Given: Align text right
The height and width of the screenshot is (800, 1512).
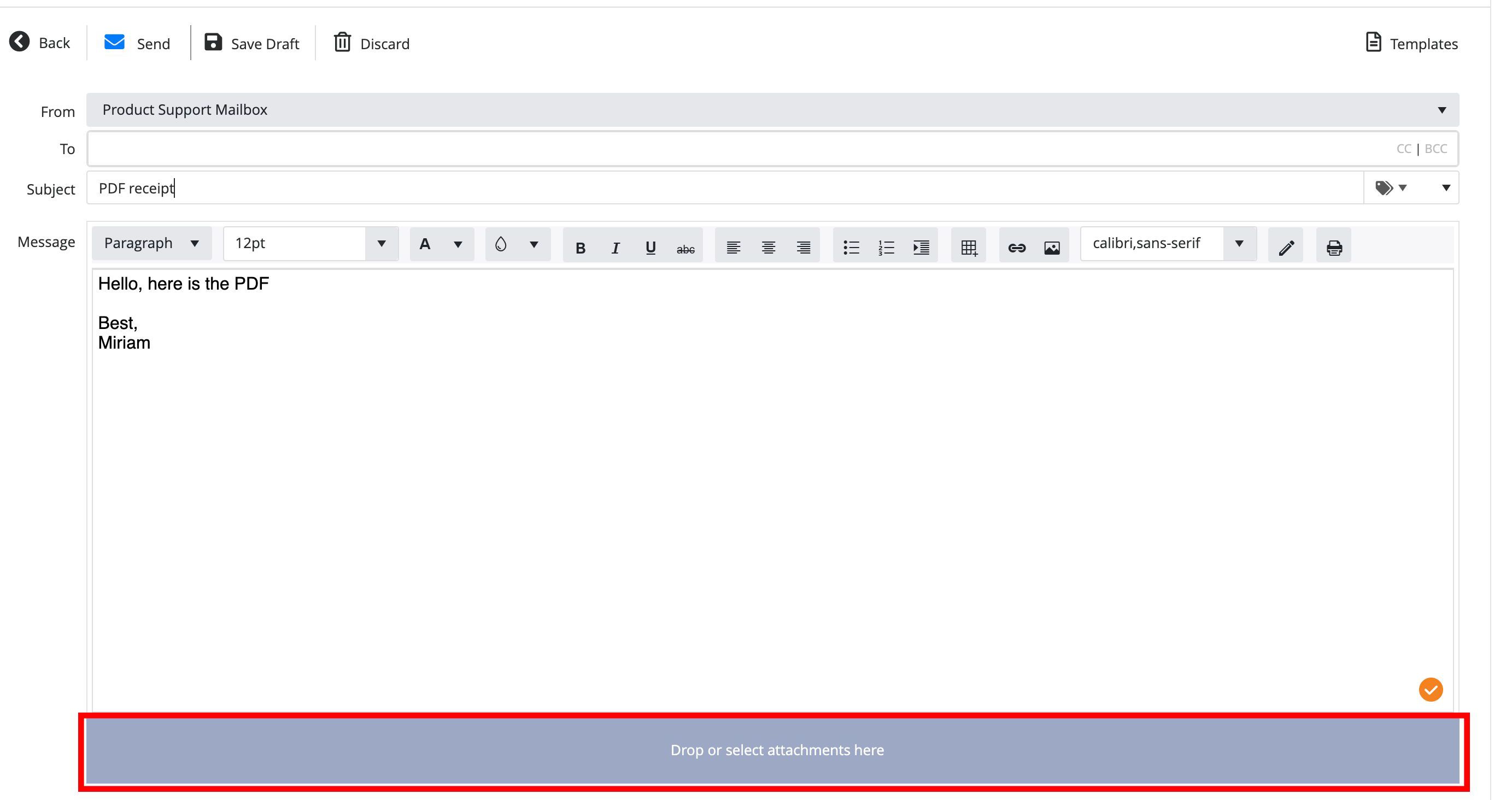Looking at the screenshot, I should point(803,248).
